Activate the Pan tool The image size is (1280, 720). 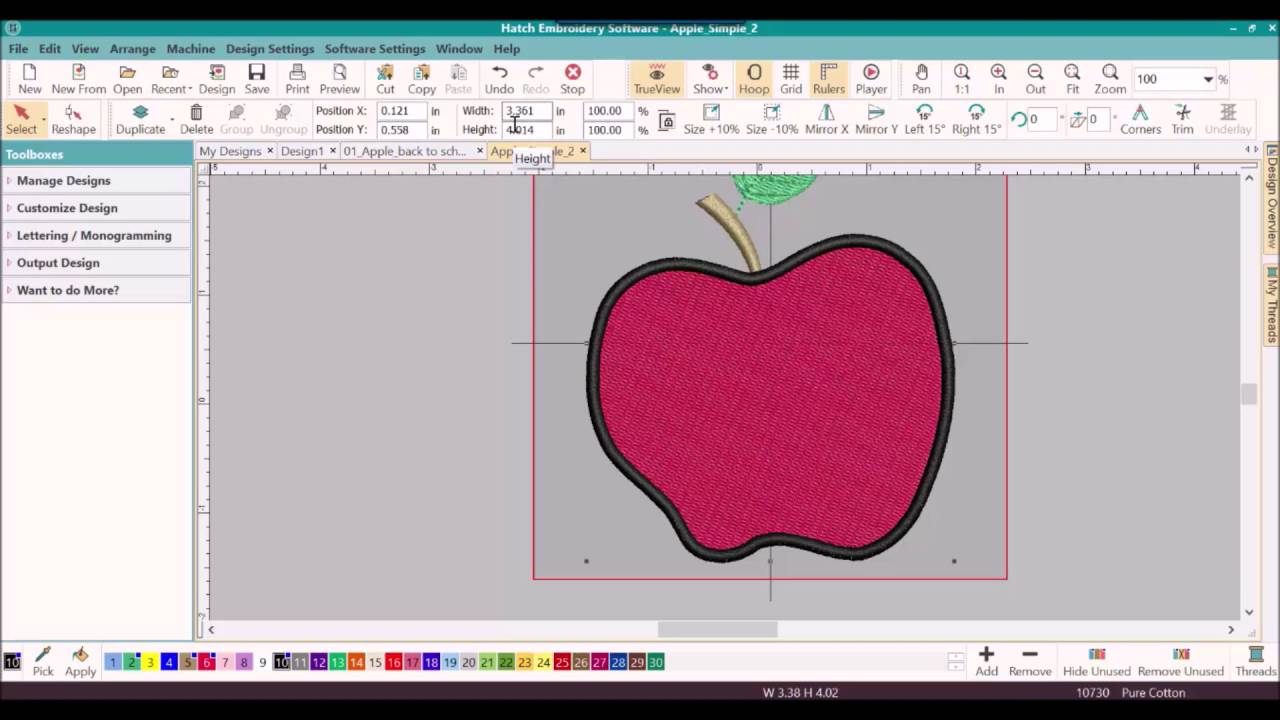[x=921, y=79]
